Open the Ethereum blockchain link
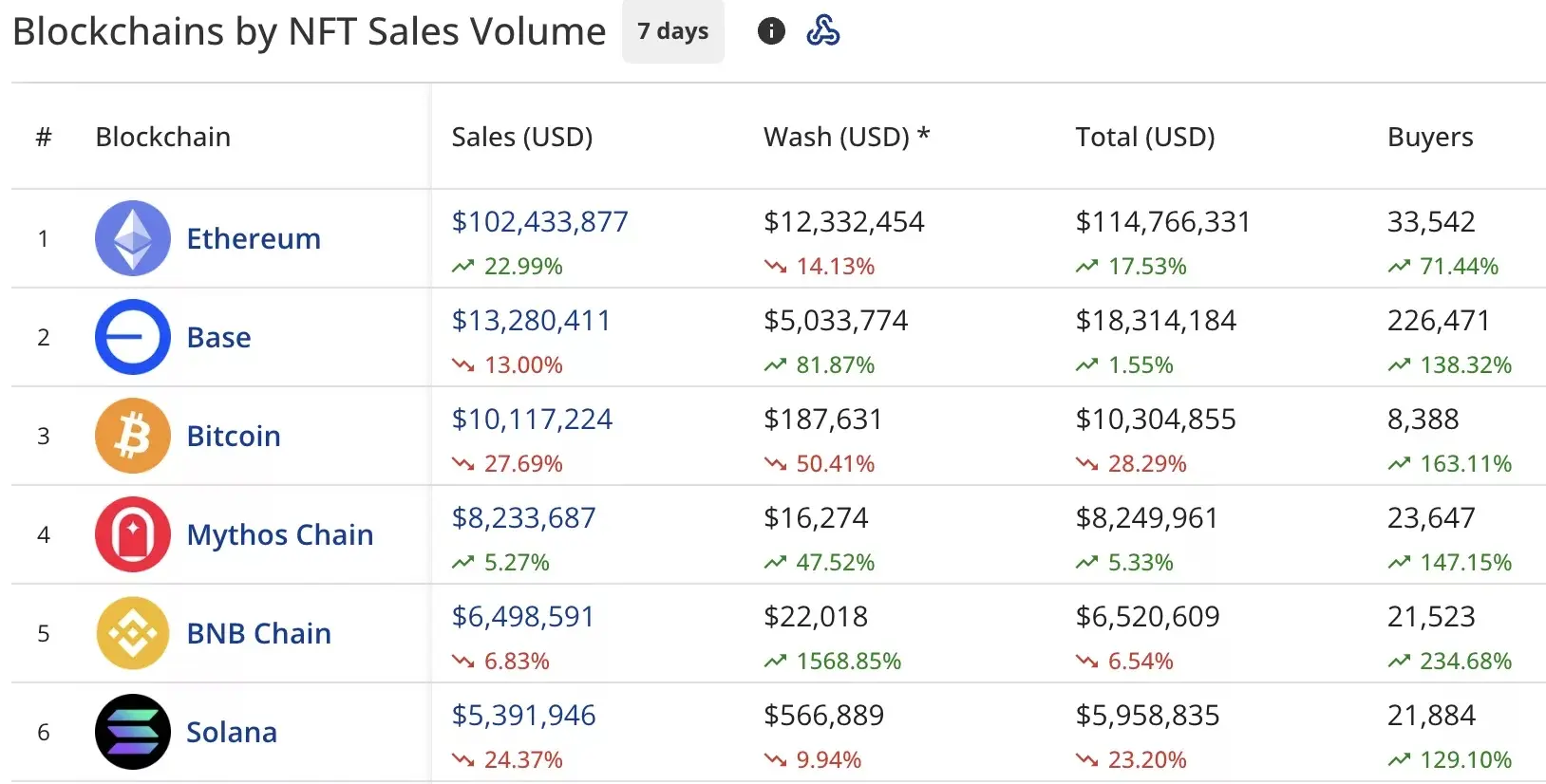Viewport: 1546px width, 784px height. [254, 238]
